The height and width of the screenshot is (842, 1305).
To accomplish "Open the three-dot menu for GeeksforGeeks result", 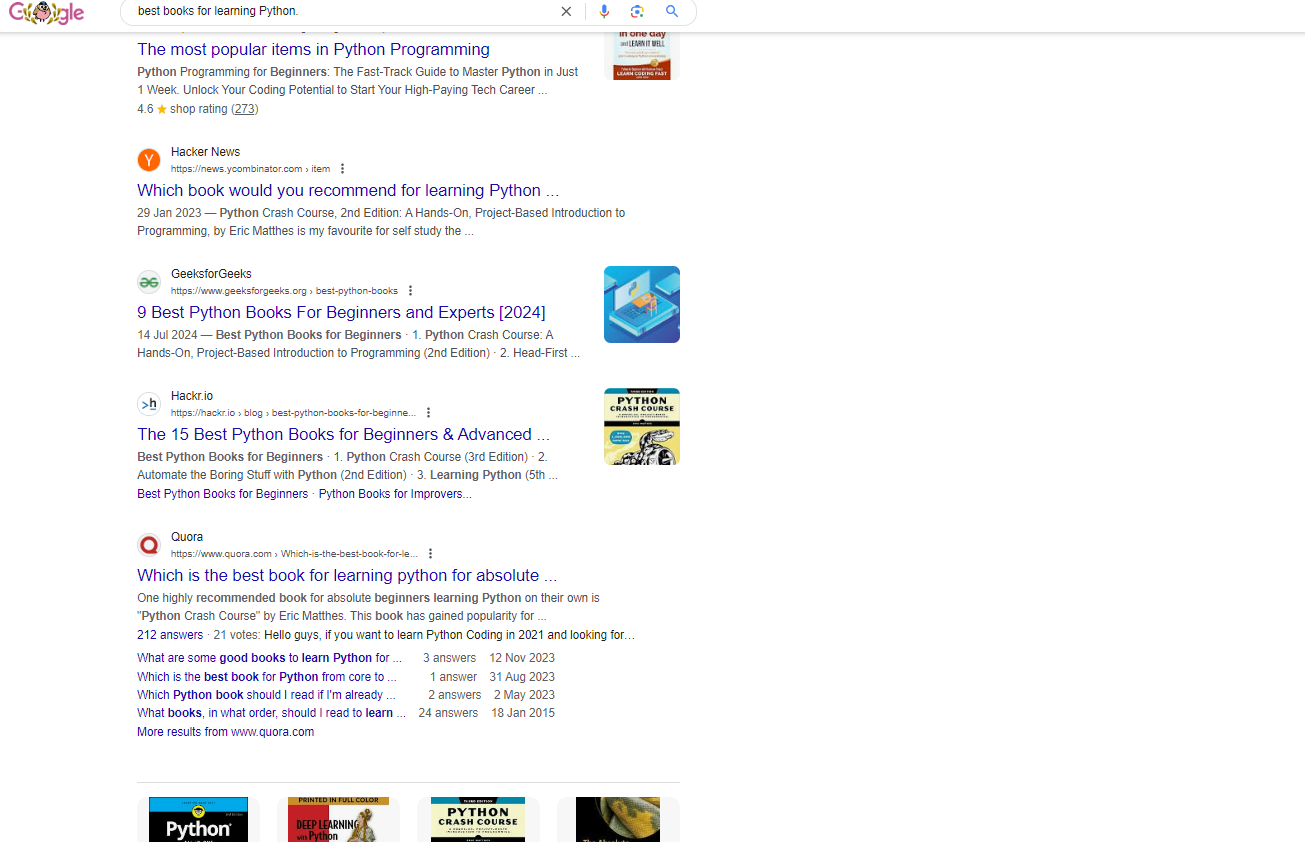I will click(410, 291).
